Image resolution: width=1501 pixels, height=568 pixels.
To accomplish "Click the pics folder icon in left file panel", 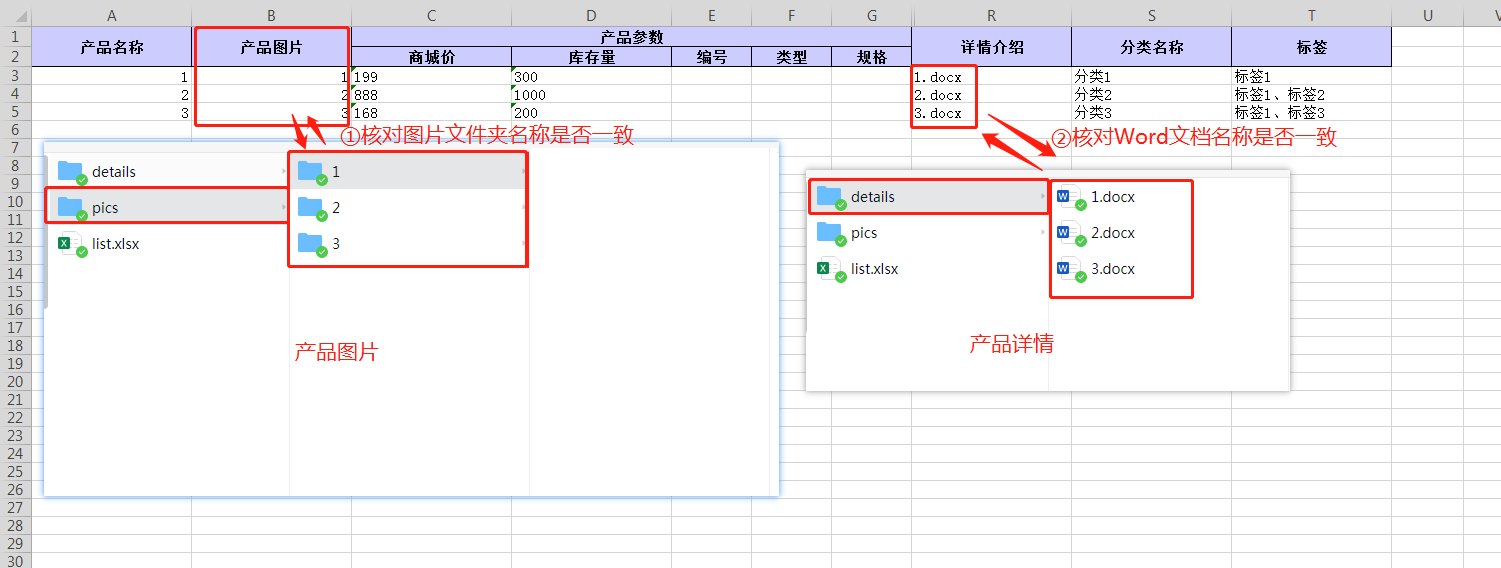I will 71,207.
